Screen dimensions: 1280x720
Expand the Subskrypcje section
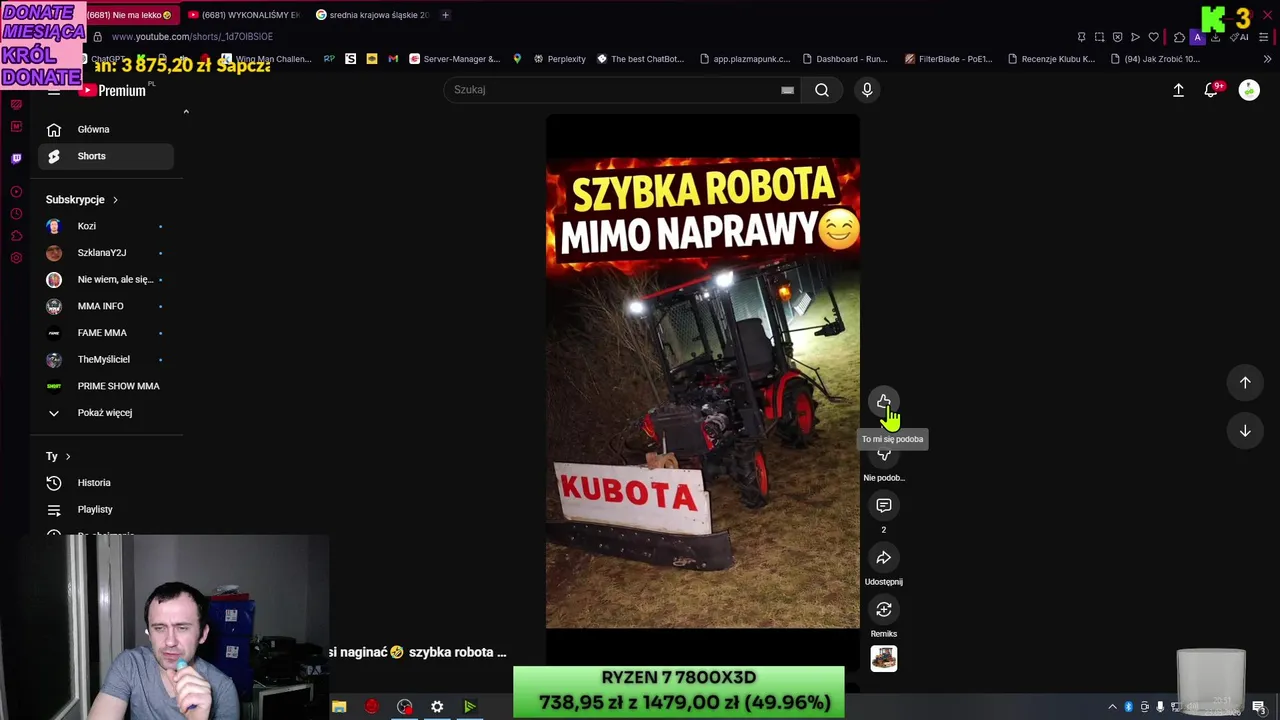(x=82, y=200)
